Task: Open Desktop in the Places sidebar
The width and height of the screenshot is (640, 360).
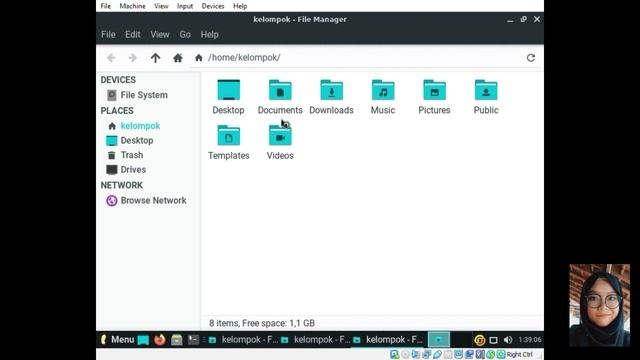Action: tap(130, 140)
